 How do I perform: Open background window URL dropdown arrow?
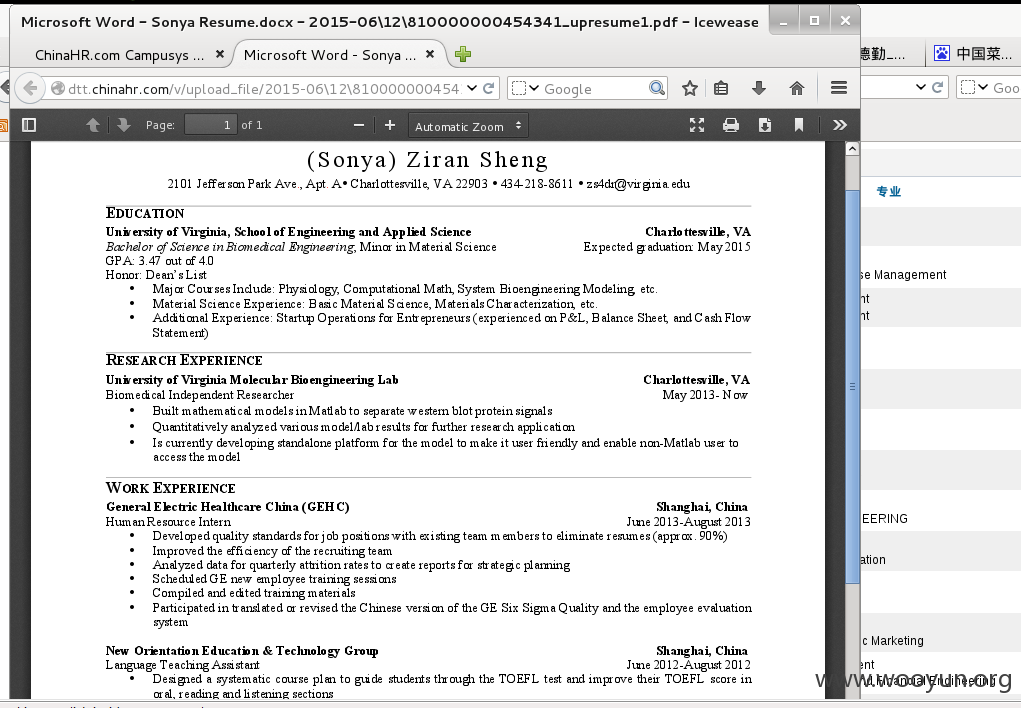(x=921, y=87)
